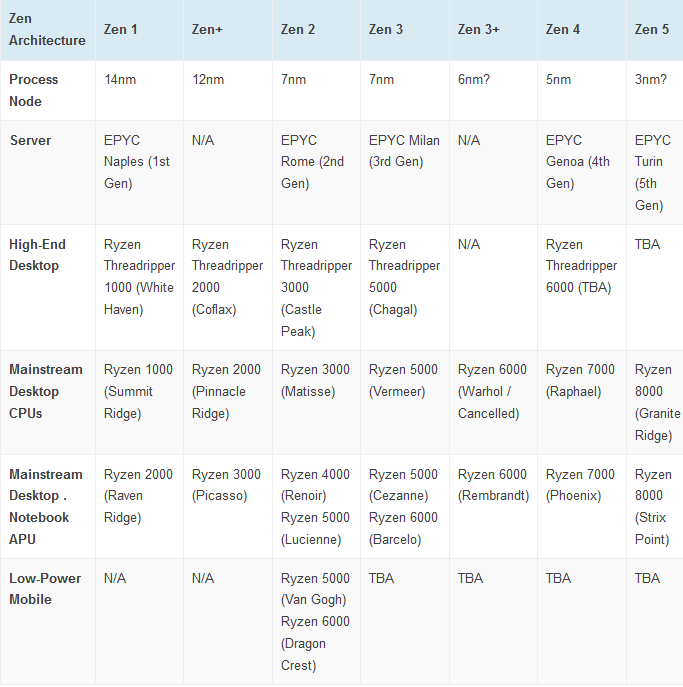This screenshot has height=687, width=683.
Task: Click the 14nm process node cell
Action: click(x=120, y=79)
